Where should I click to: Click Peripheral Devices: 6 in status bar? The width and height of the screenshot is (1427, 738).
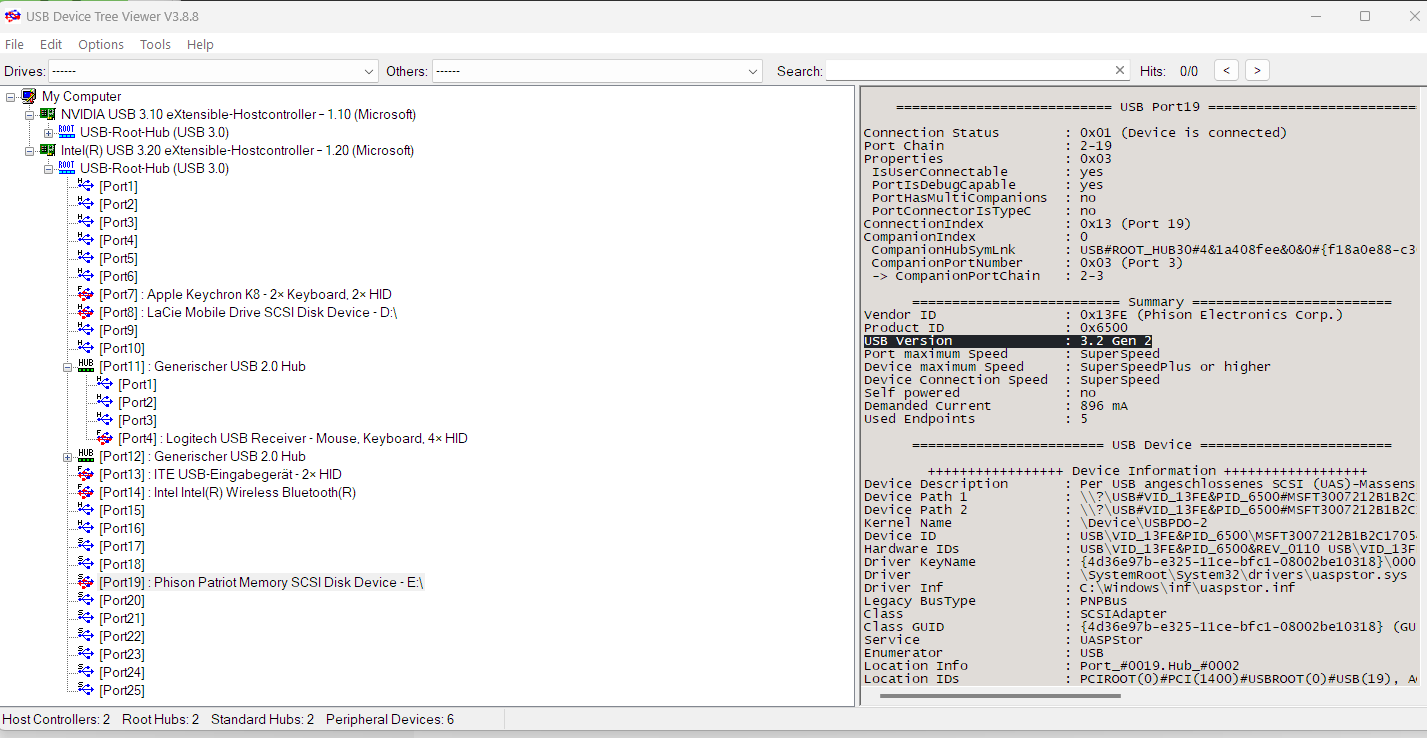[x=390, y=720]
